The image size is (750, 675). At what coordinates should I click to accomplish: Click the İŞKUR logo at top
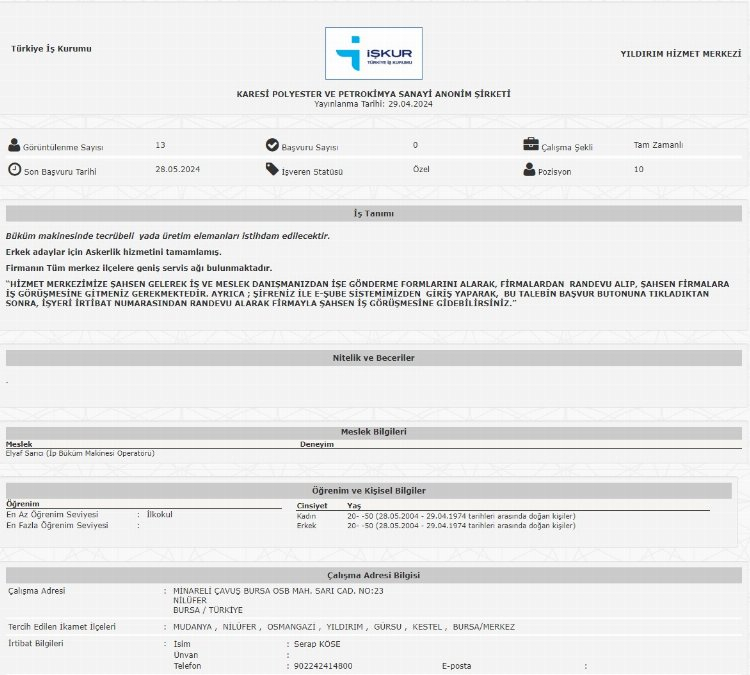tap(374, 53)
